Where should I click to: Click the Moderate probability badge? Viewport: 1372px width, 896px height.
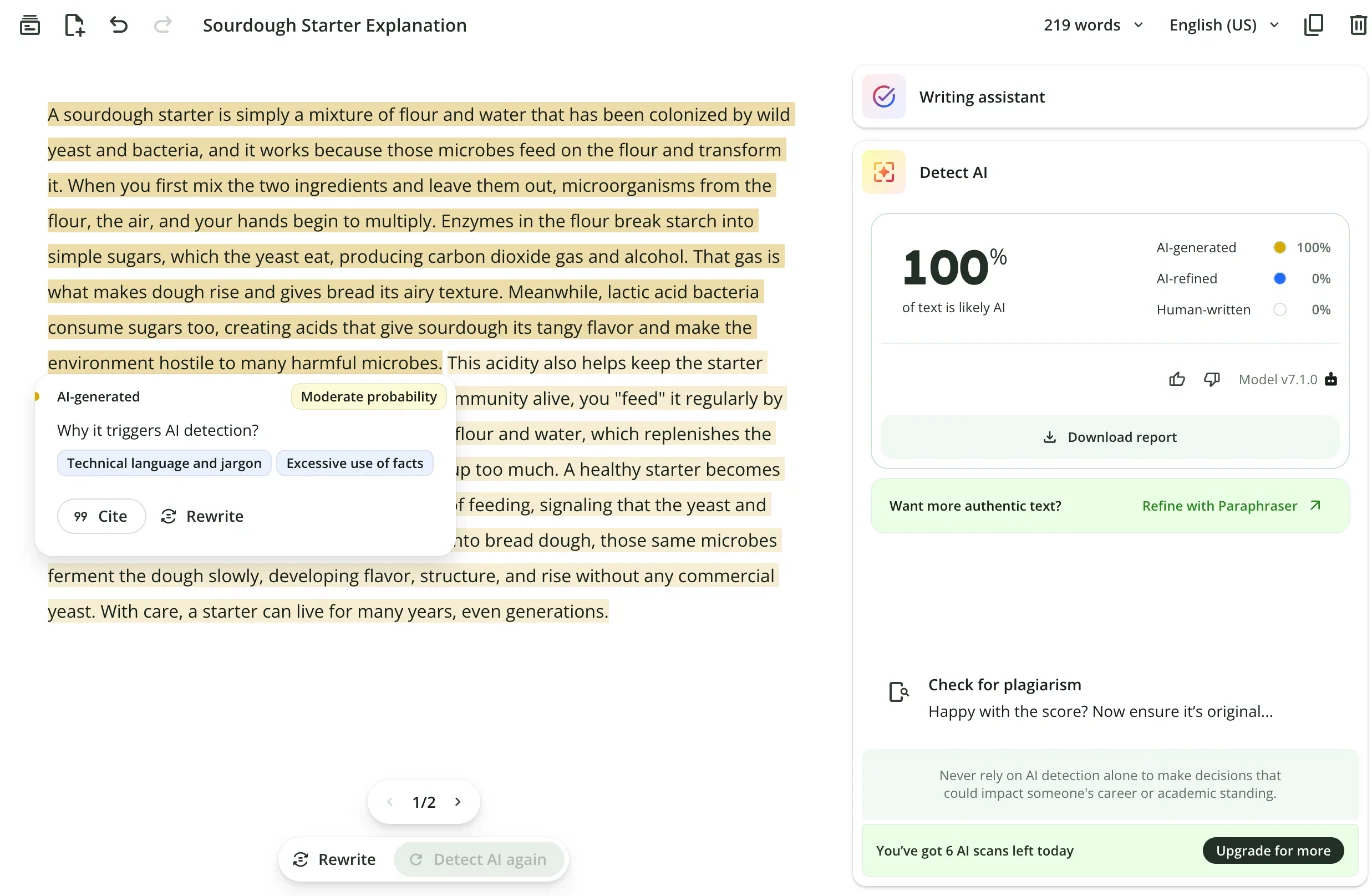[x=369, y=397]
